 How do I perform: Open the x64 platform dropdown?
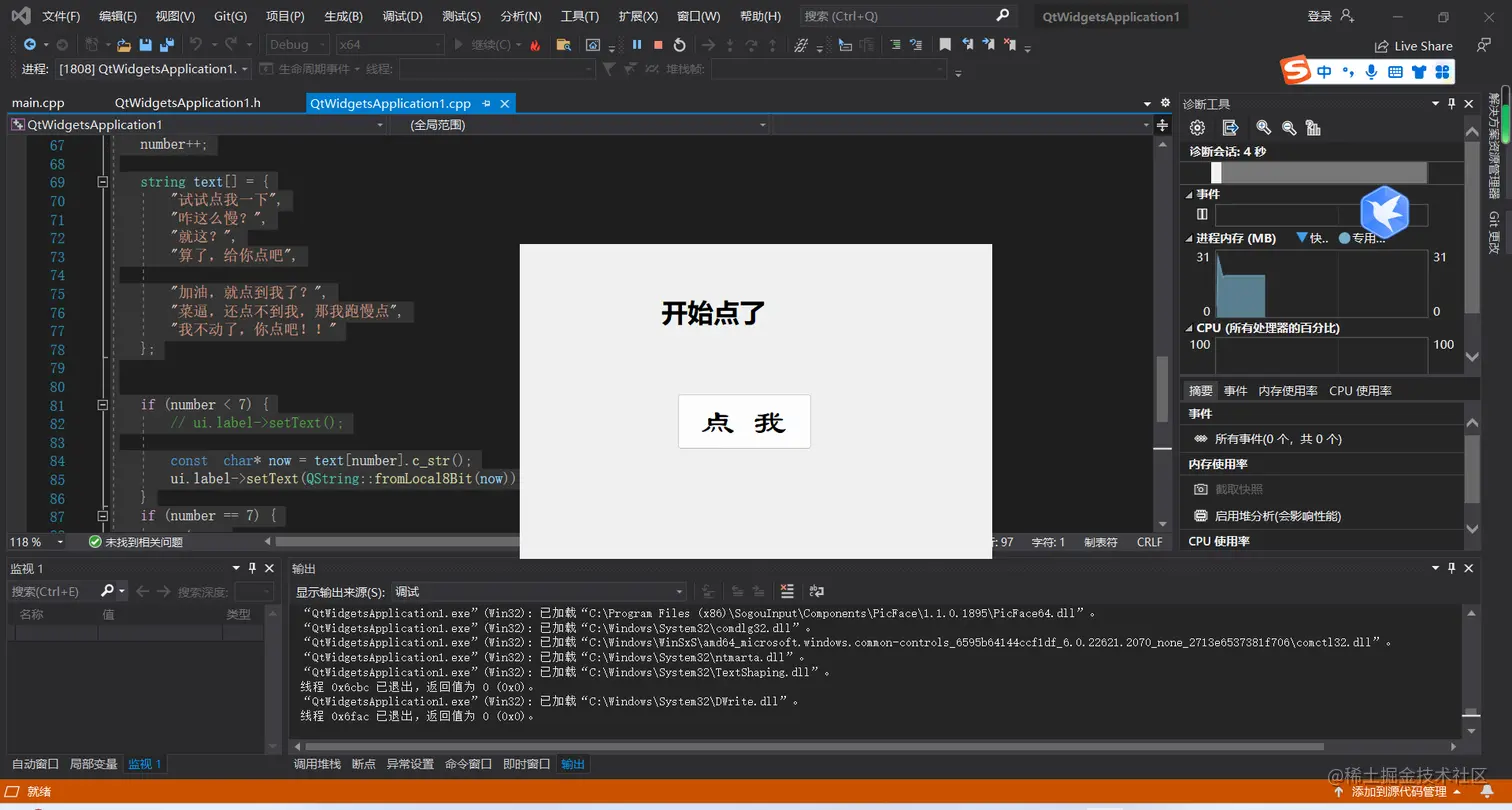click(x=390, y=45)
